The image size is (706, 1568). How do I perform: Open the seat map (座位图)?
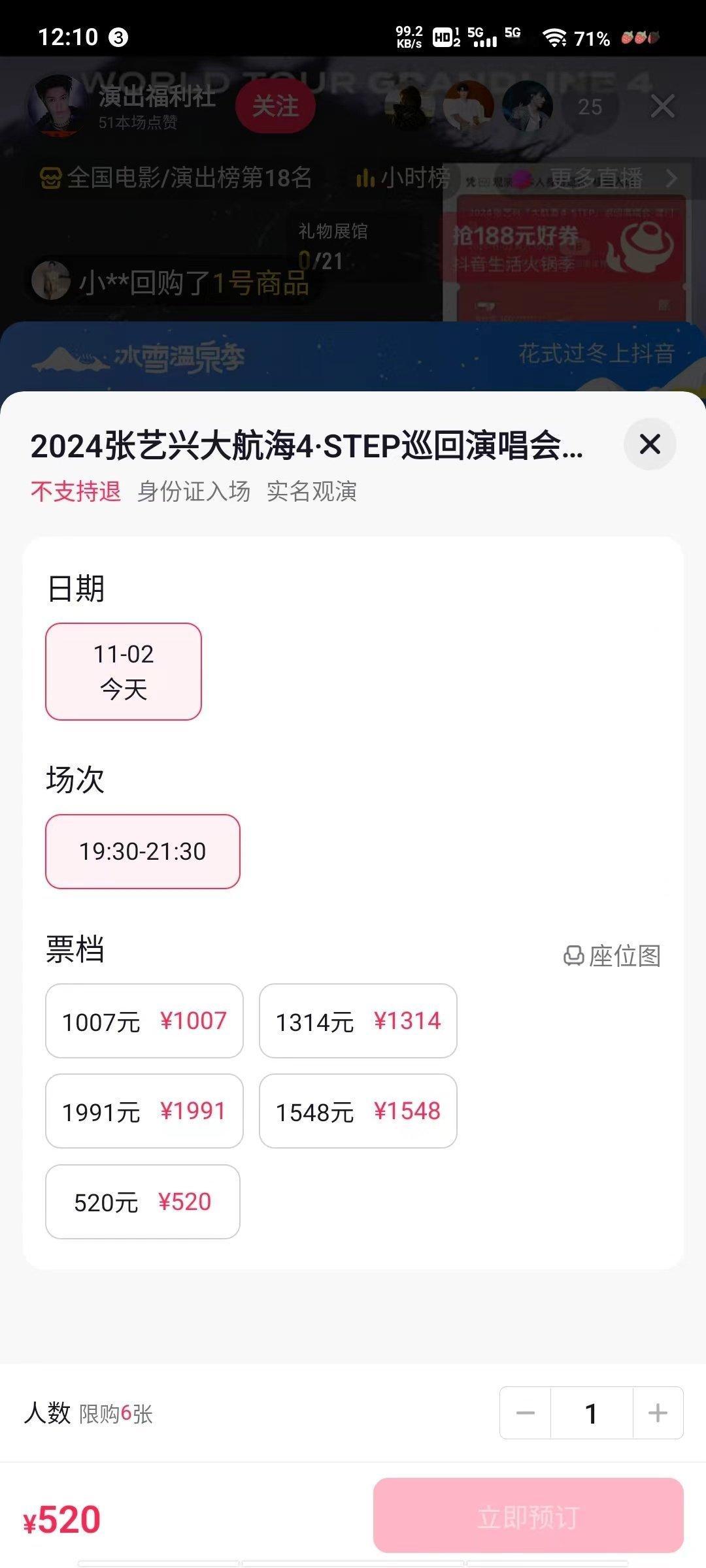pyautogui.click(x=612, y=956)
